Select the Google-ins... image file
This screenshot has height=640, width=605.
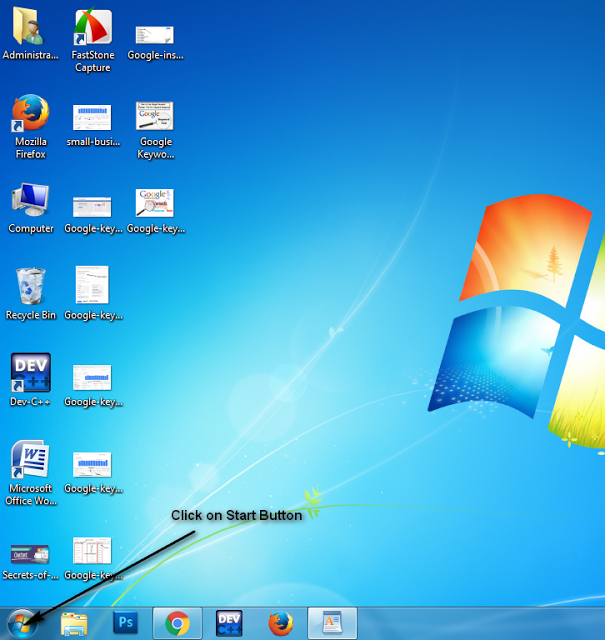(155, 42)
